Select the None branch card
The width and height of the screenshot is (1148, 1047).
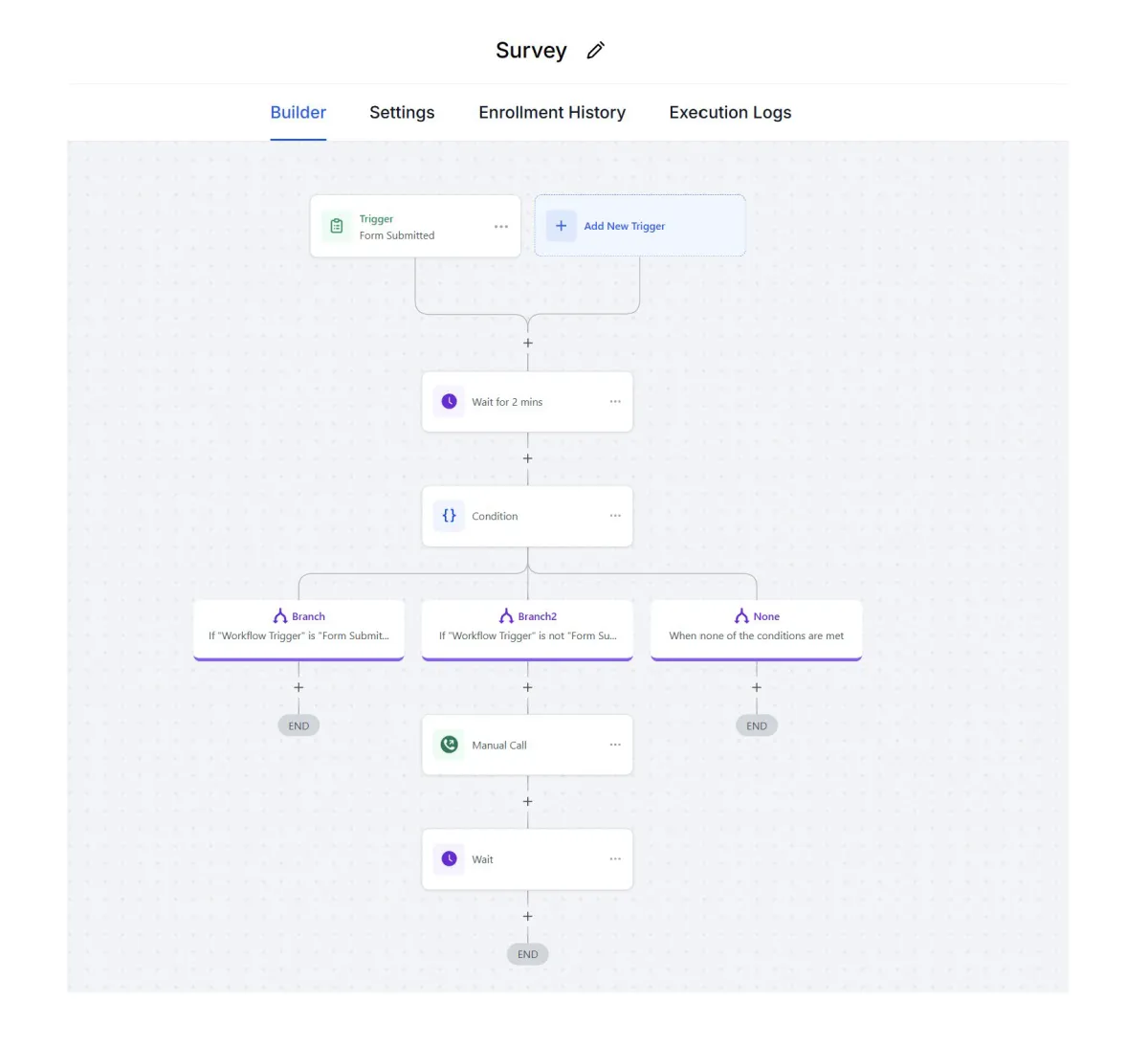click(x=756, y=628)
